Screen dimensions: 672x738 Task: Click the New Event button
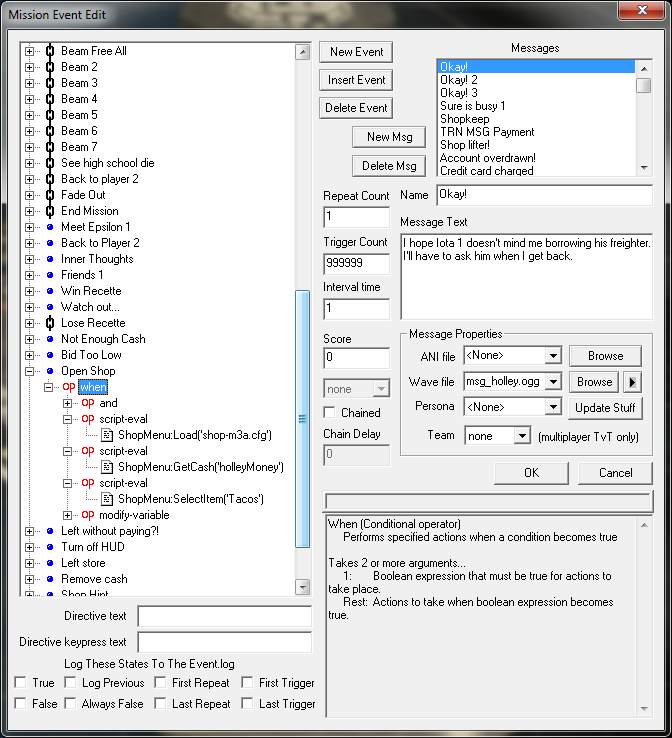[356, 52]
